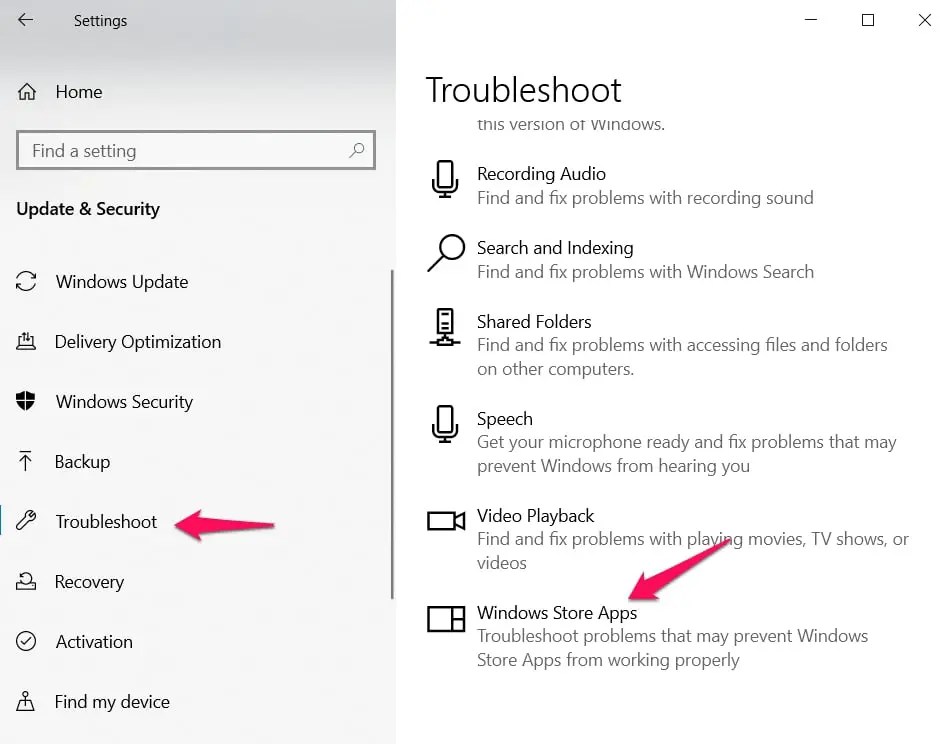
Task: Click the Recovery icon
Action: 25,581
